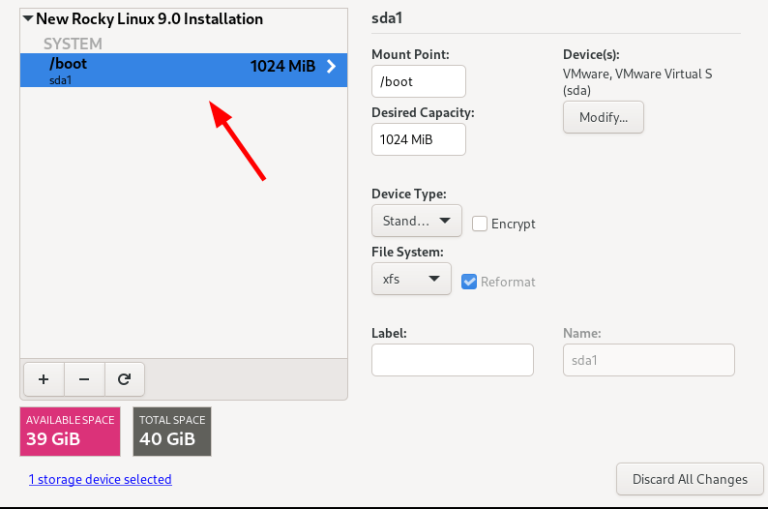Click the plus icon to add mount point
The width and height of the screenshot is (768, 509).
(43, 380)
